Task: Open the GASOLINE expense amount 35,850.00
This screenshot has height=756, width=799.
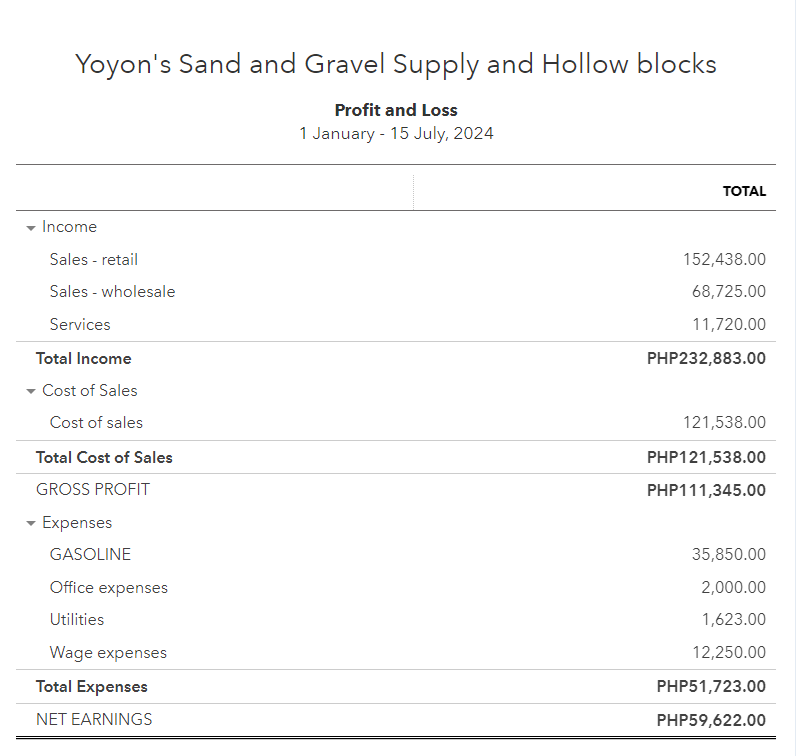Action: click(x=728, y=555)
